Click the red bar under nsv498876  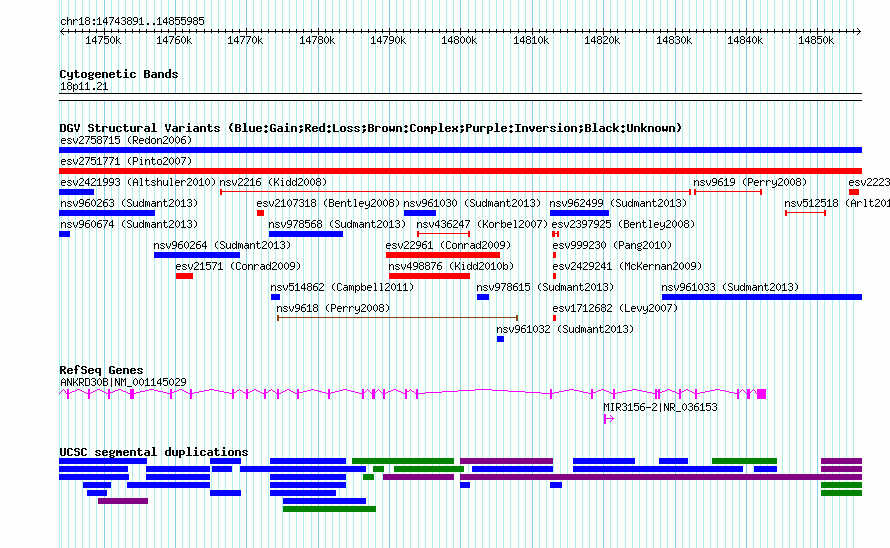coord(430,276)
